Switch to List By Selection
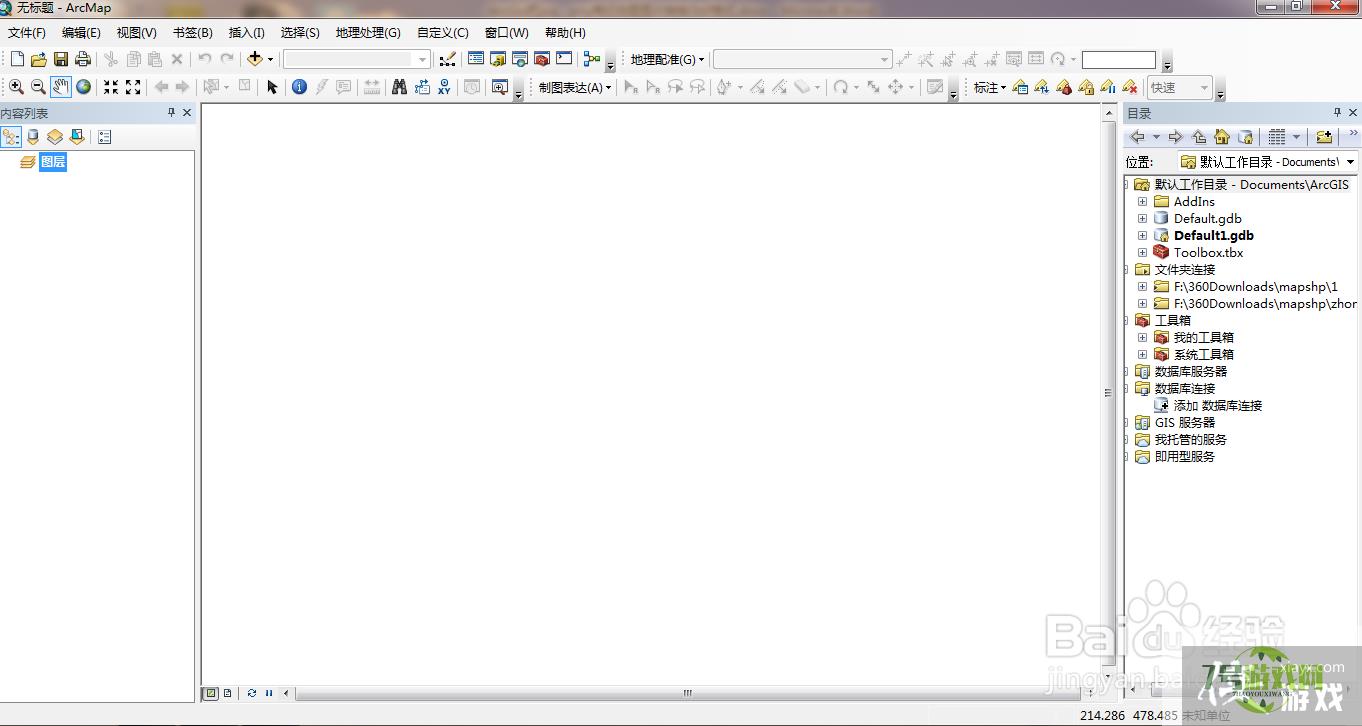The width and height of the screenshot is (1362, 726). [77, 137]
